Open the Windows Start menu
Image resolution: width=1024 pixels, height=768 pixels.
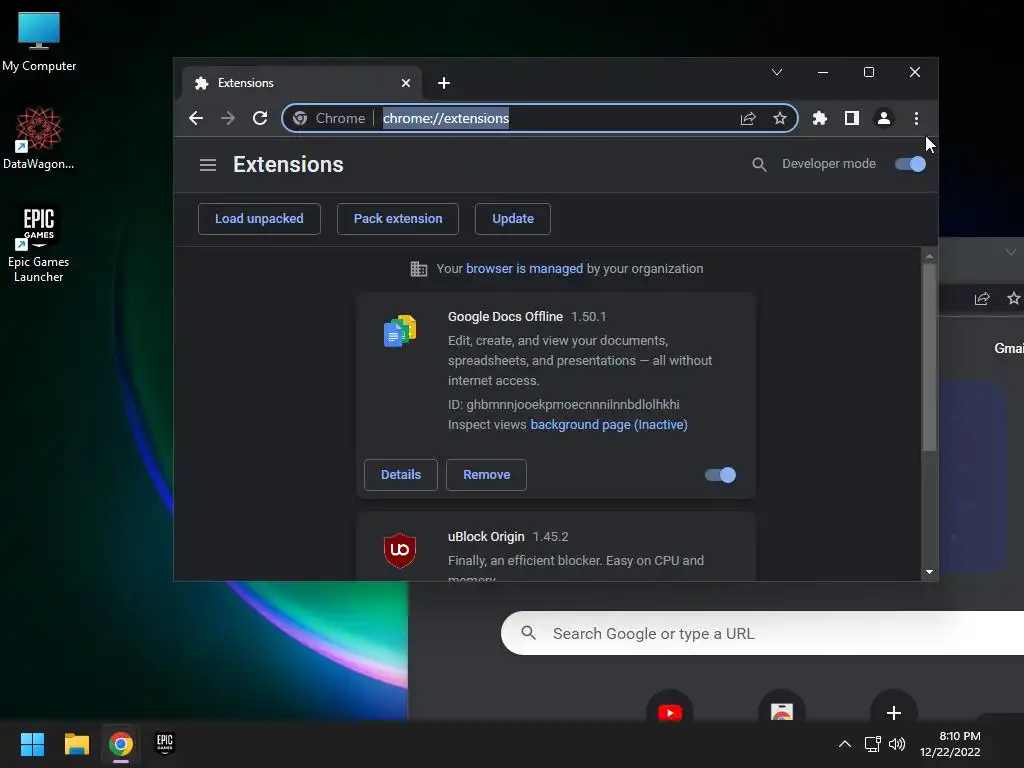point(32,744)
